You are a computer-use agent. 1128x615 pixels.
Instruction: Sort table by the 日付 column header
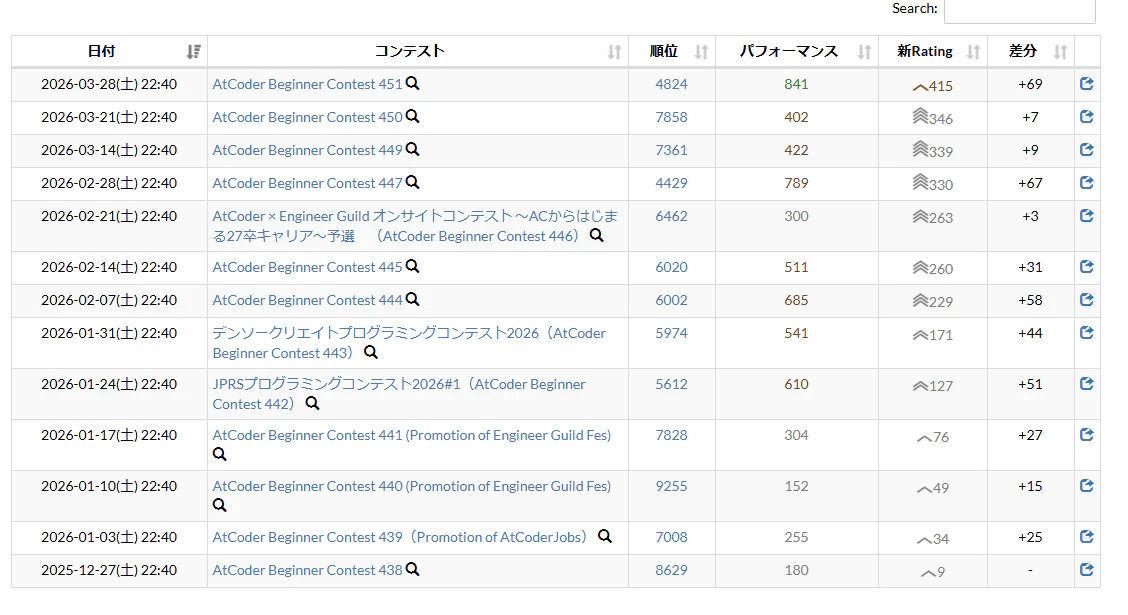109,51
